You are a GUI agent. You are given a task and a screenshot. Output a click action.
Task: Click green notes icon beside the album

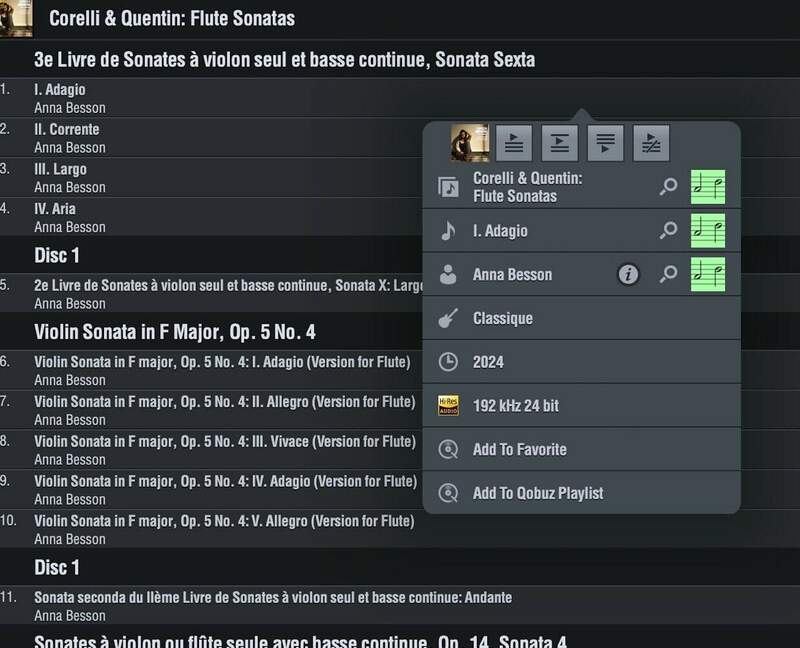pos(708,187)
